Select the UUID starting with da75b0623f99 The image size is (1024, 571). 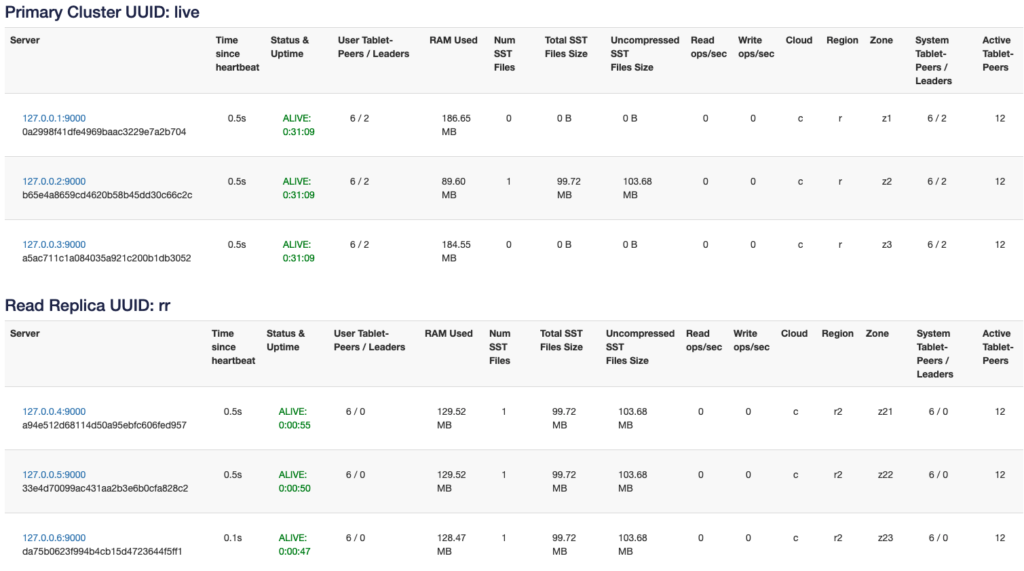click(x=102, y=551)
